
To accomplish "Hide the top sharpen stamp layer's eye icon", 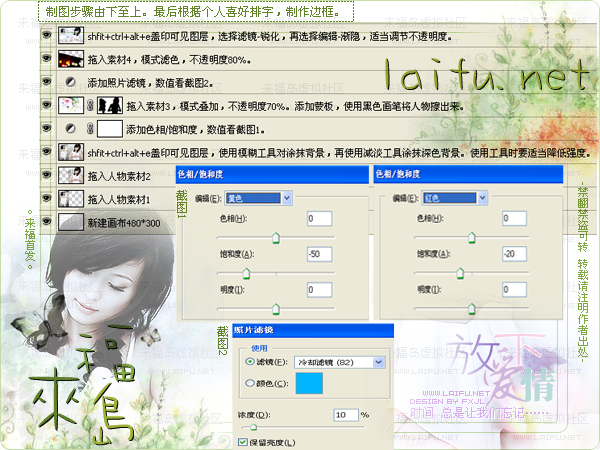I will pyautogui.click(x=47, y=35).
